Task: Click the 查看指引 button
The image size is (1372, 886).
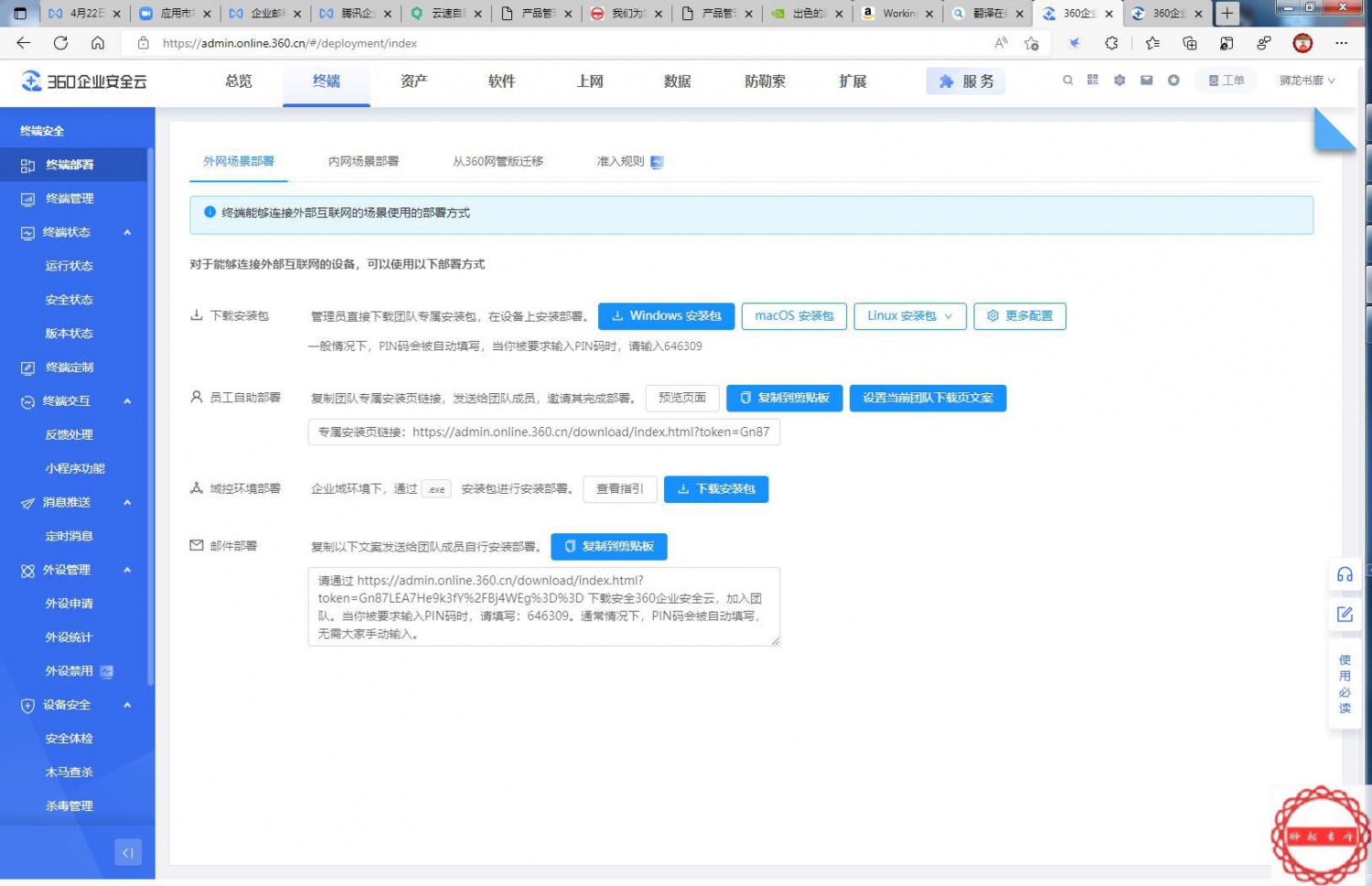Action: click(620, 489)
